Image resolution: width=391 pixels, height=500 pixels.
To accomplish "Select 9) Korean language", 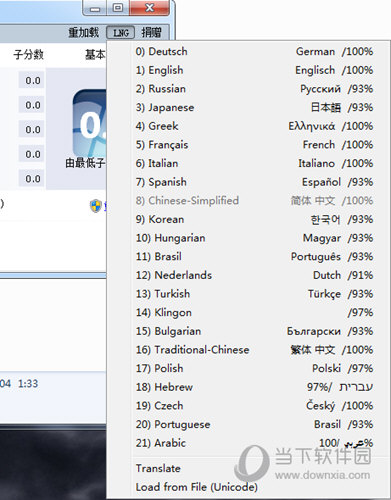I will click(x=248, y=219).
